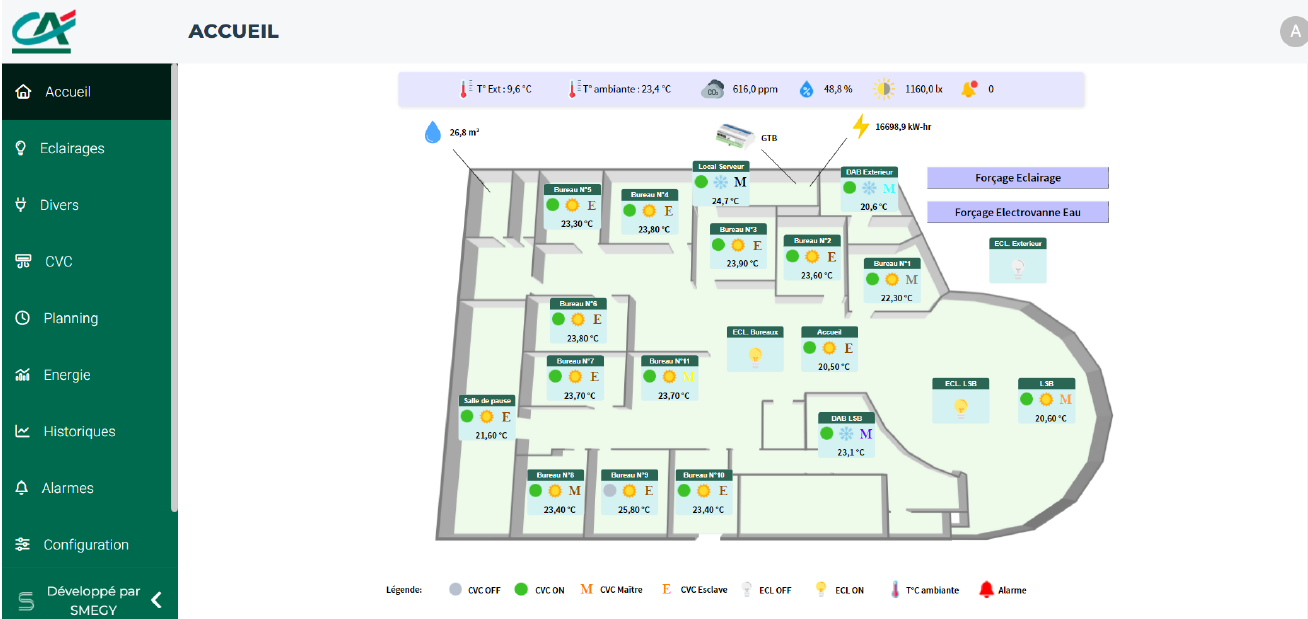The image size is (1308, 619).
Task: Toggle the green CVC status of Bureau N°5
Action: click(x=553, y=205)
